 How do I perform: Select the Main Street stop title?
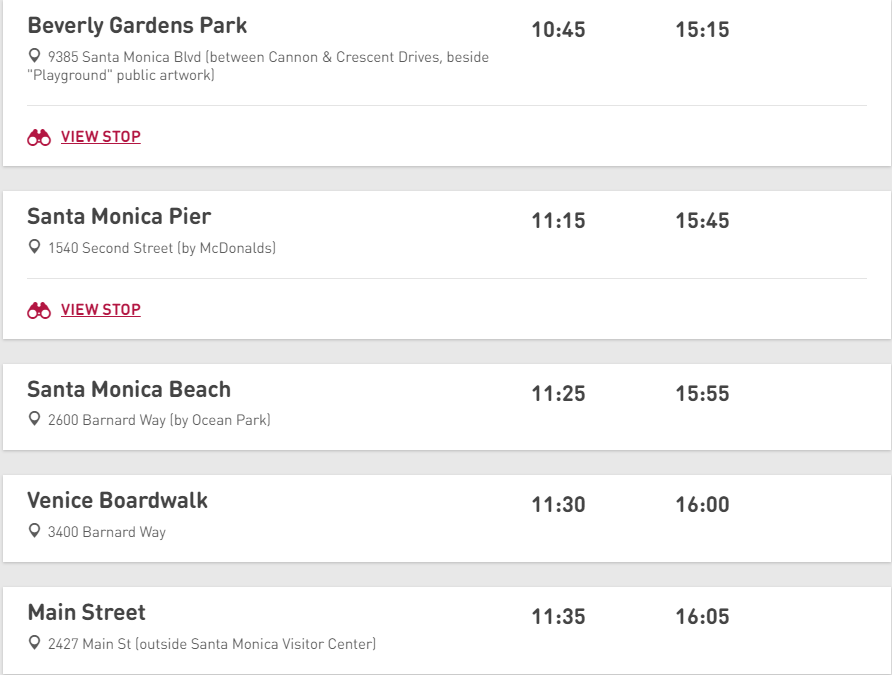[86, 612]
